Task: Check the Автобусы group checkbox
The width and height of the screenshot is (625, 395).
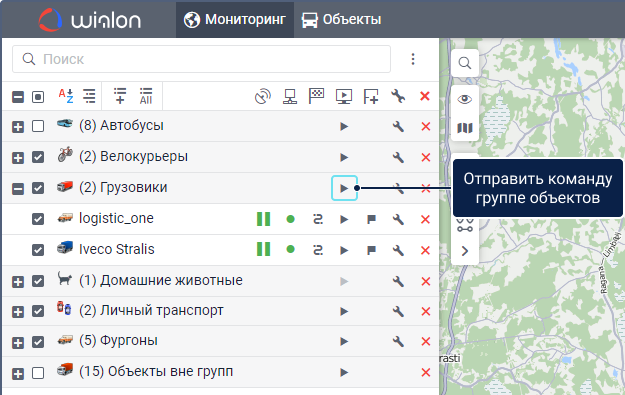Action: pyautogui.click(x=38, y=126)
